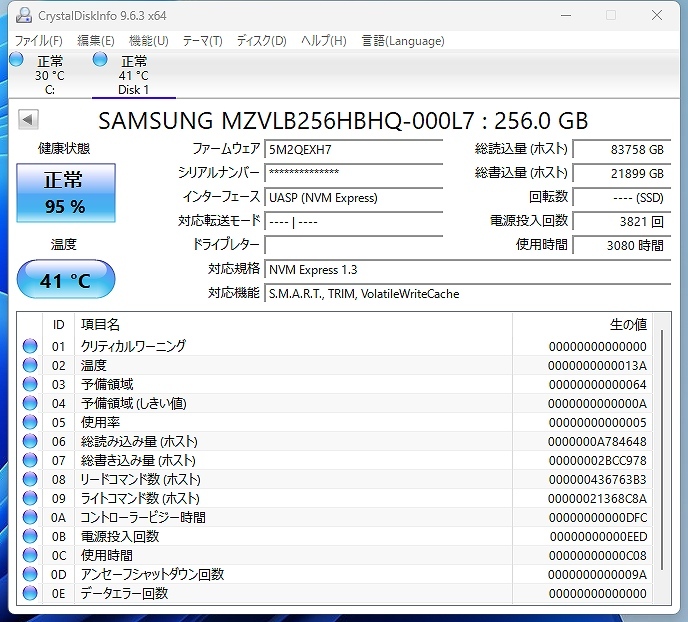The width and height of the screenshot is (688, 622).
Task: Click the masked serial number field
Action: [354, 173]
